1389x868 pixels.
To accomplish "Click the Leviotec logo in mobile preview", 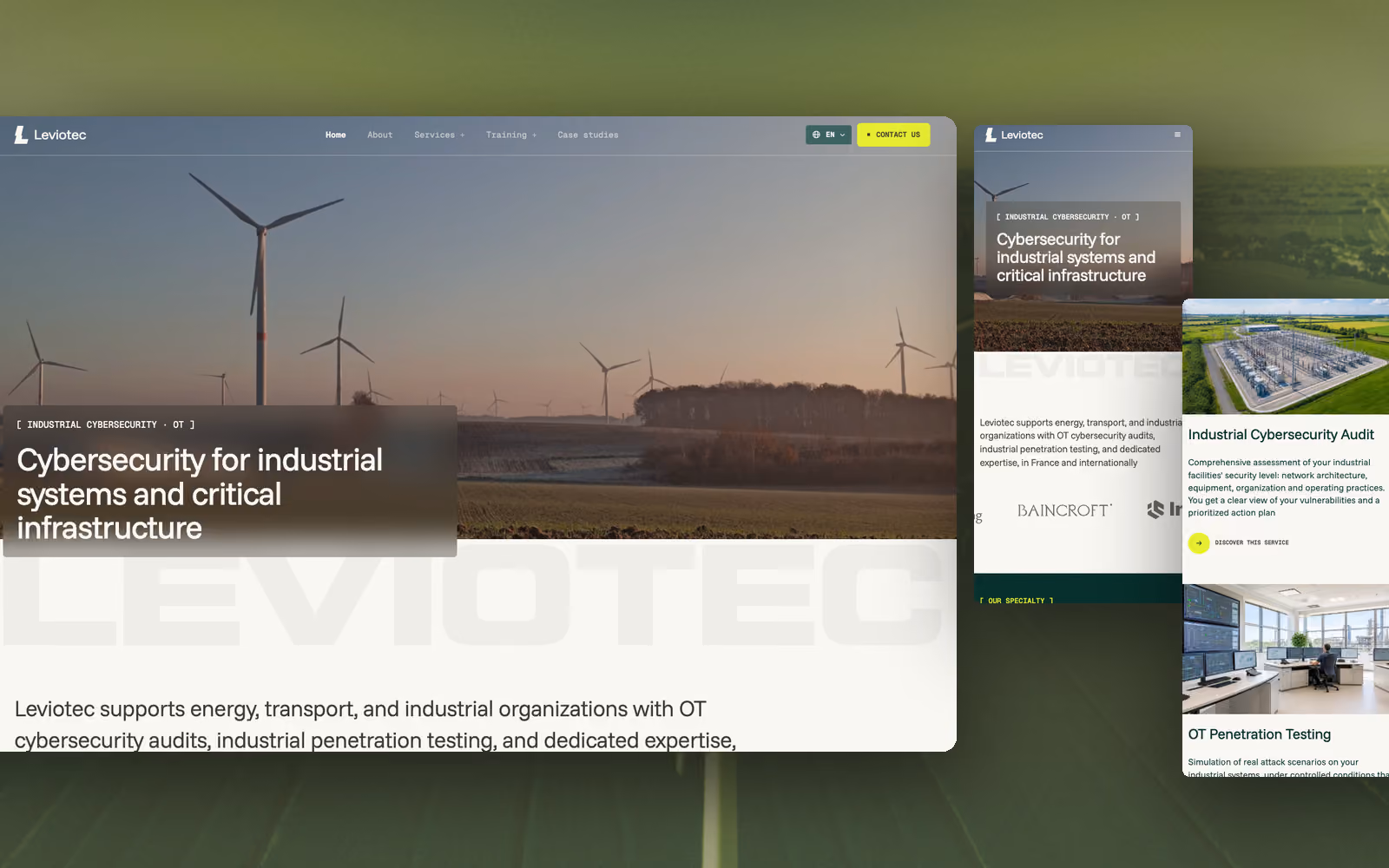I will (x=1014, y=135).
